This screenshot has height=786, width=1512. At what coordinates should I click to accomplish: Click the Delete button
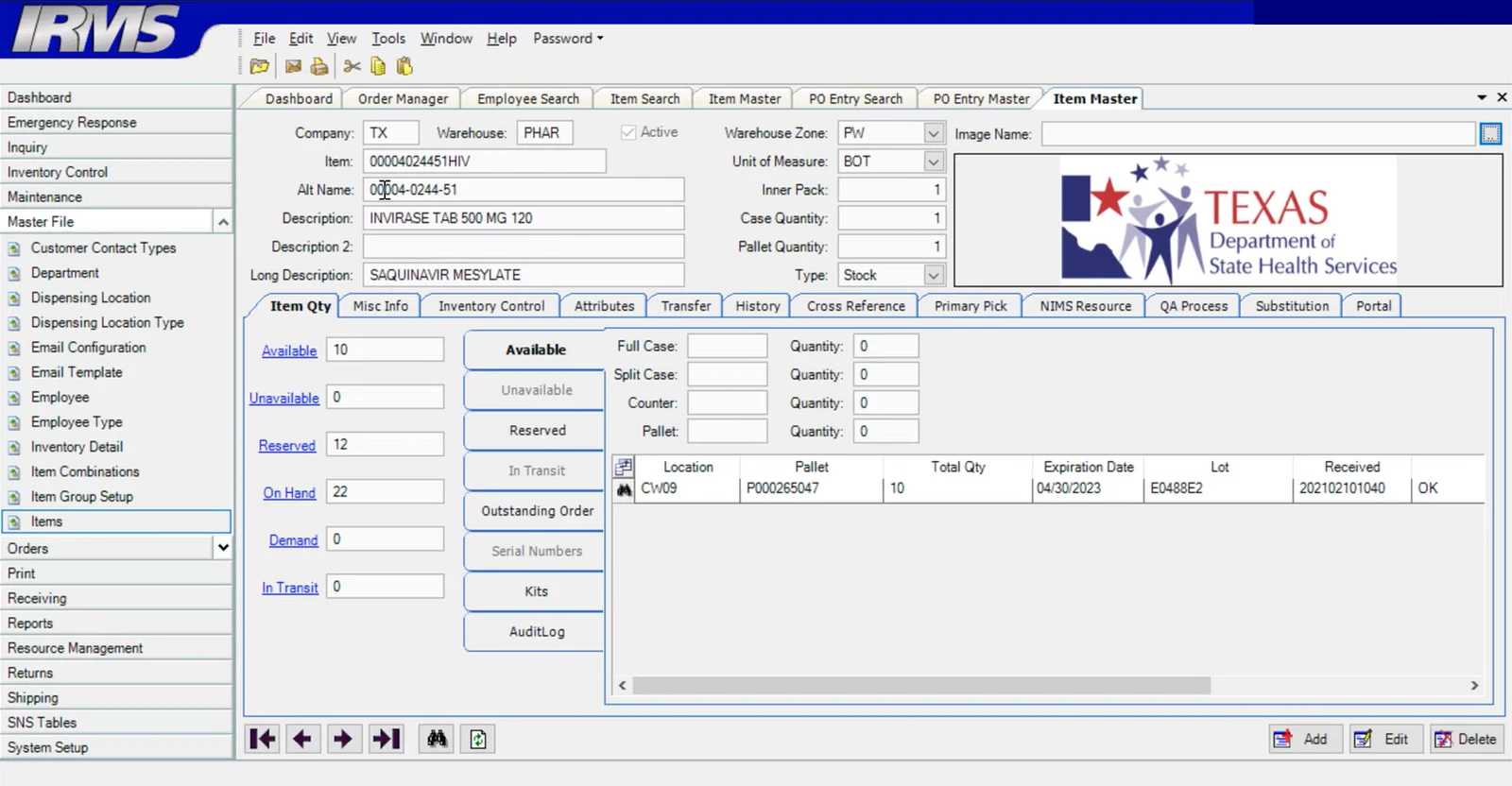click(x=1466, y=739)
